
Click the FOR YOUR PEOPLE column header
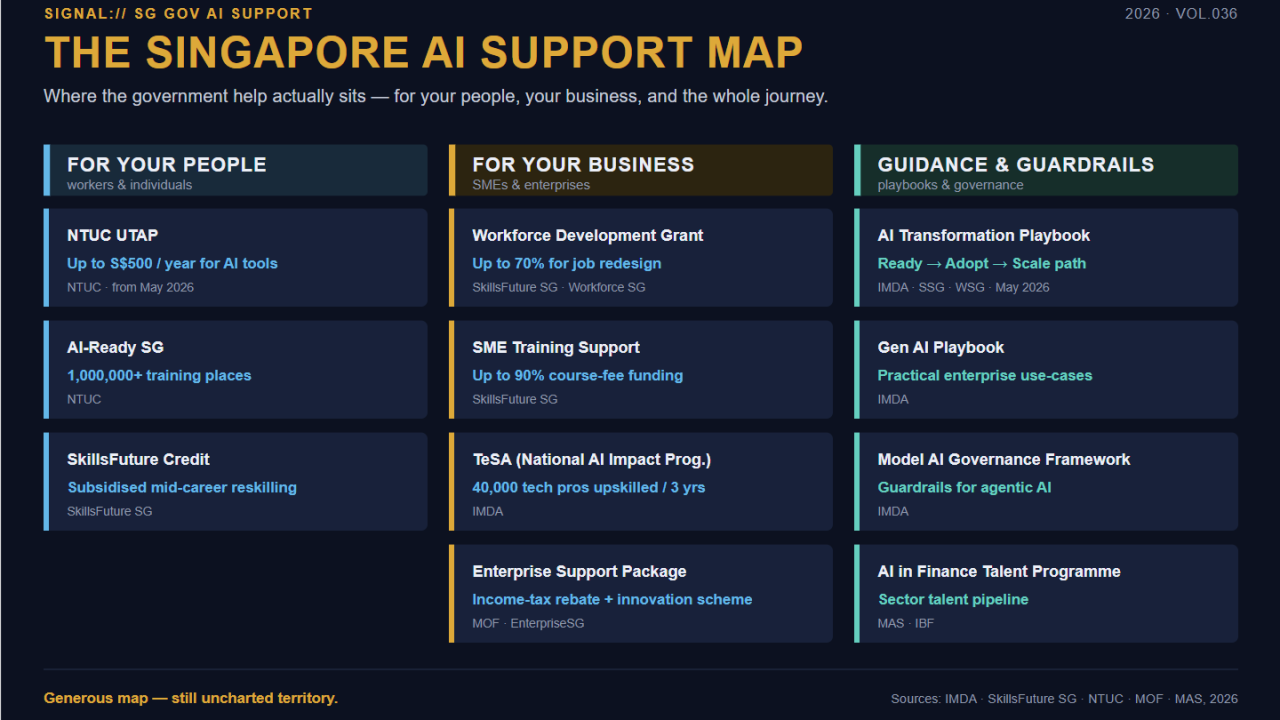pos(235,170)
